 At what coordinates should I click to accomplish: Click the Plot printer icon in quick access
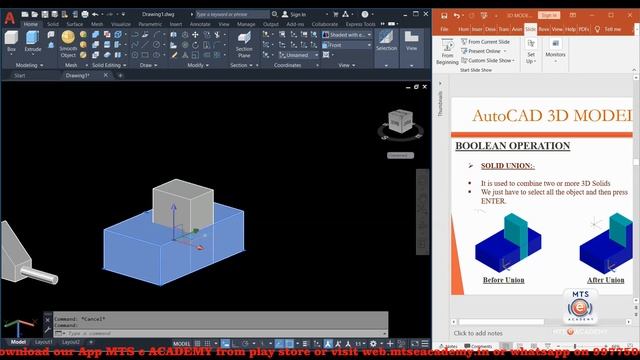tap(85, 14)
